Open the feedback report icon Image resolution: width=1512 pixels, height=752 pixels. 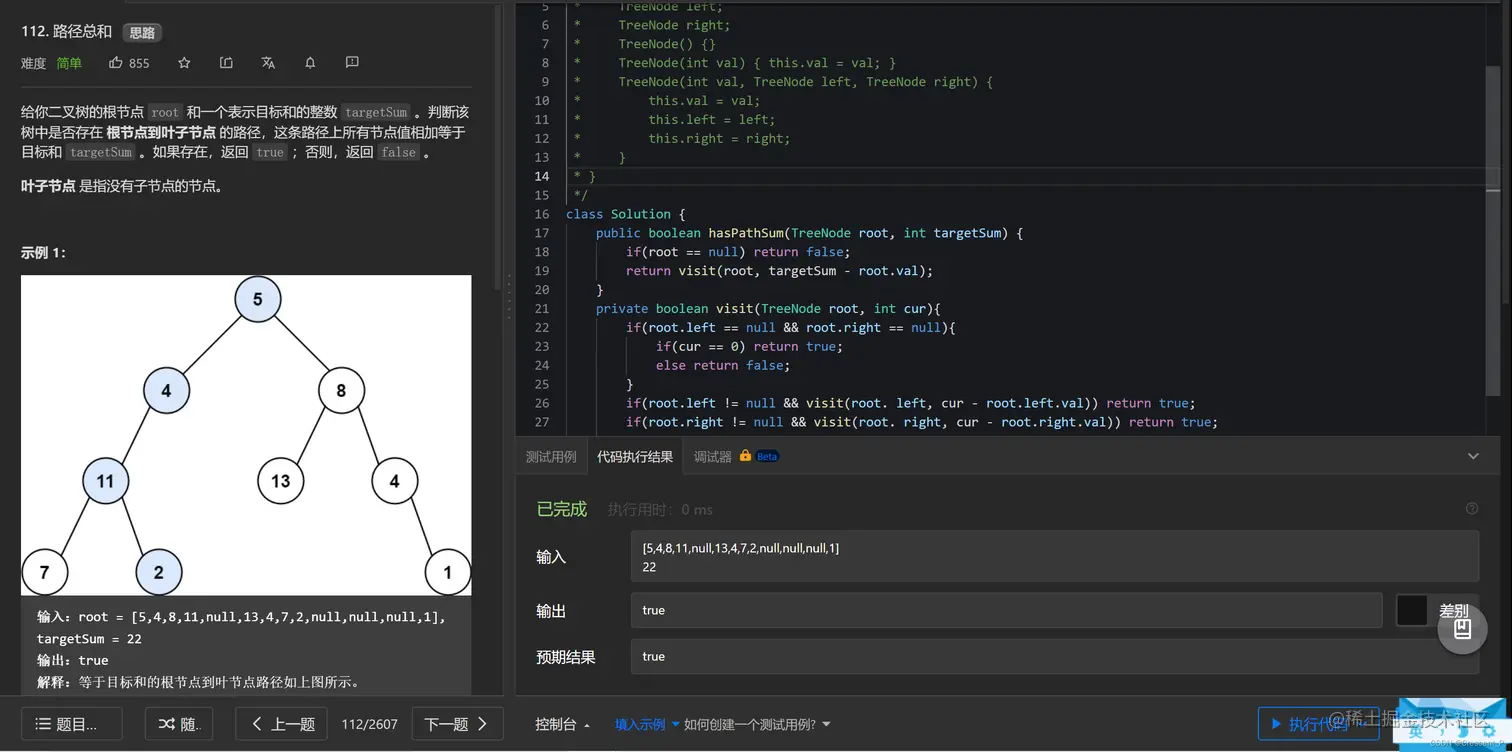tap(352, 63)
